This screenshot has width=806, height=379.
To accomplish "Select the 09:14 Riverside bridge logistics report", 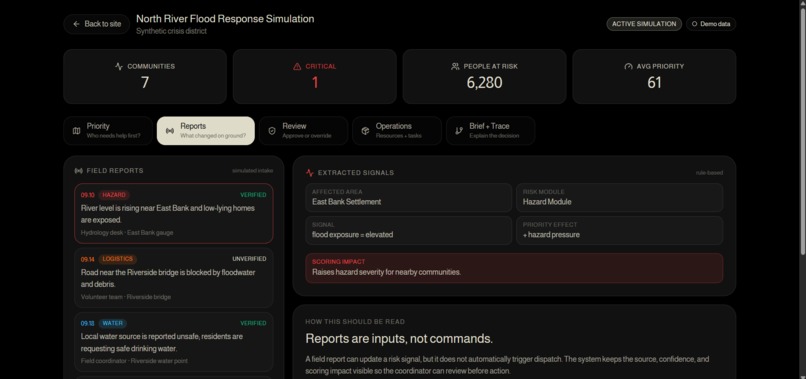I will tap(174, 278).
